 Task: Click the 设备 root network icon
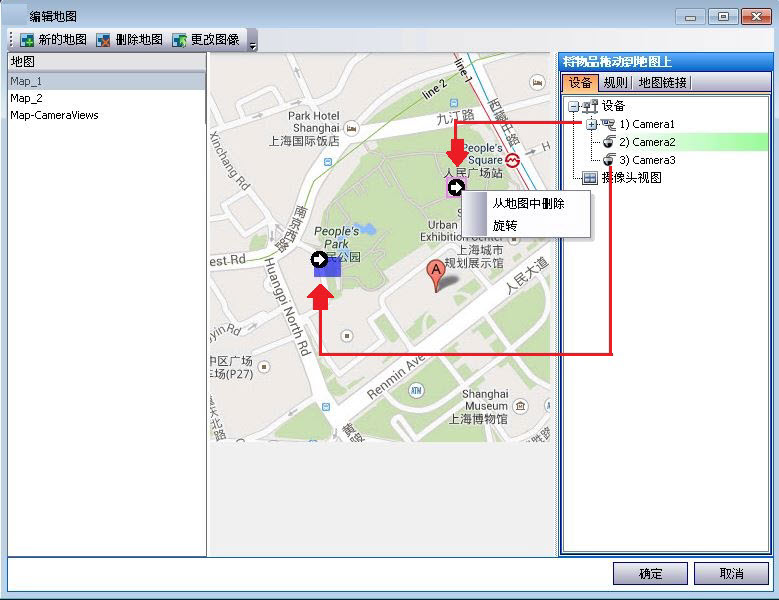(590, 106)
